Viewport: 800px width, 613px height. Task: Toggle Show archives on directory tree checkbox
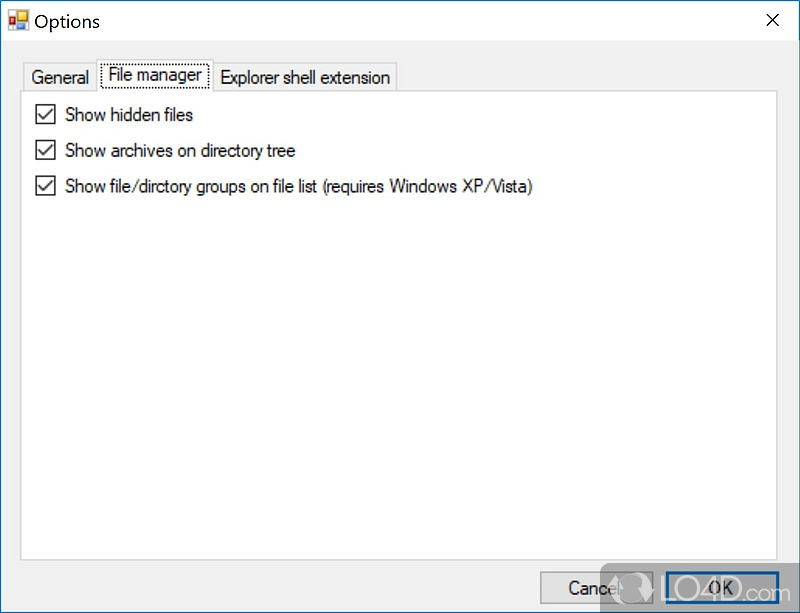coord(45,151)
